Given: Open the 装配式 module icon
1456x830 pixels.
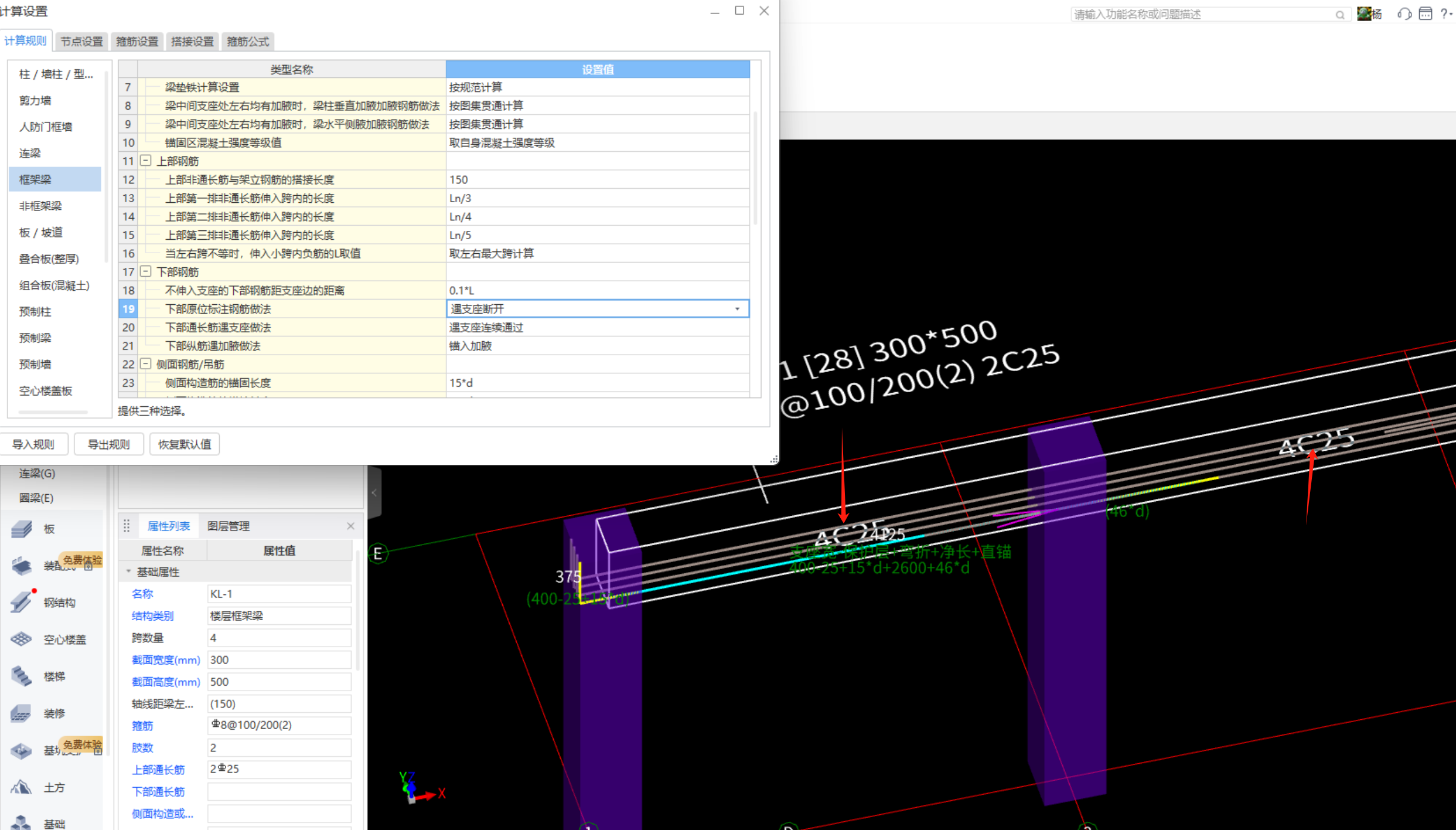Looking at the screenshot, I should pyautogui.click(x=22, y=565).
